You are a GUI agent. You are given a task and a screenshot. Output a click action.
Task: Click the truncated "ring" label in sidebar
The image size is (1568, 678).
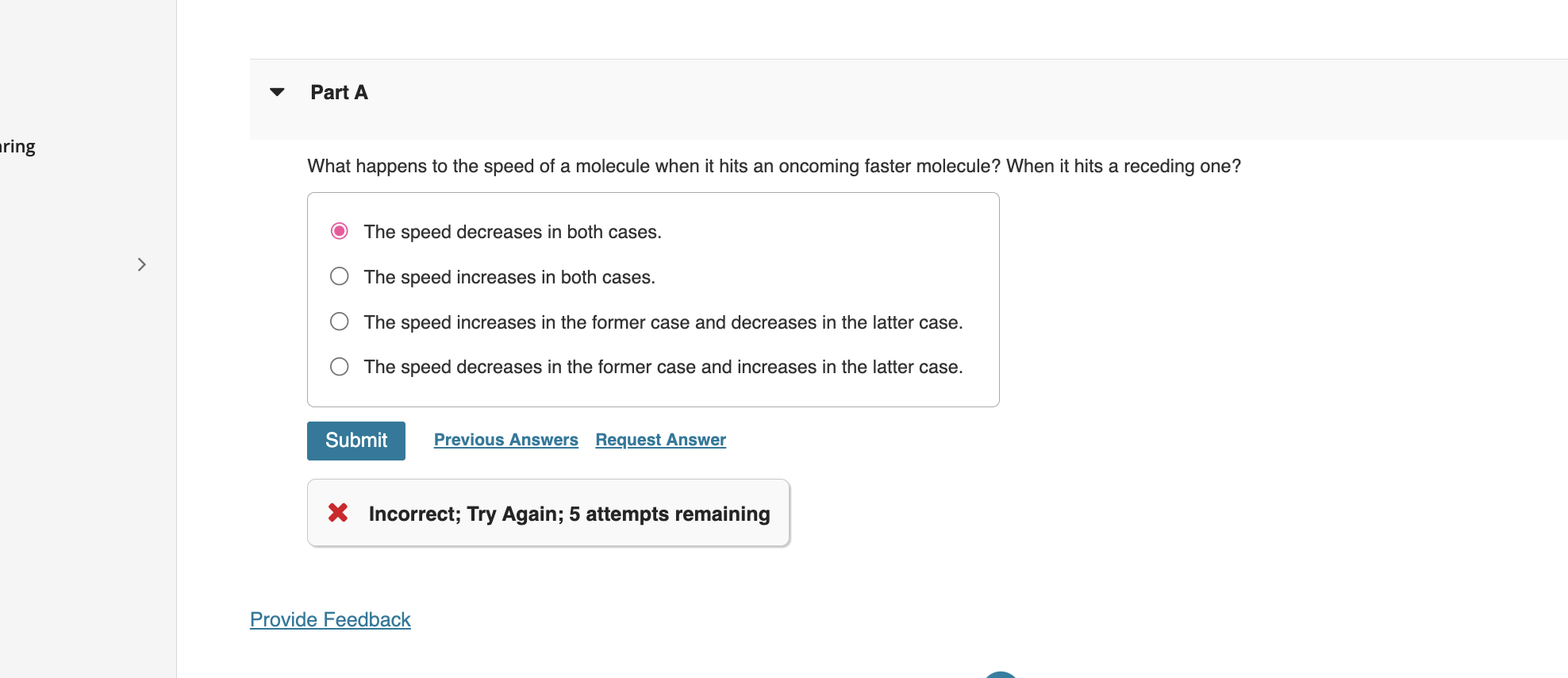click(x=17, y=146)
